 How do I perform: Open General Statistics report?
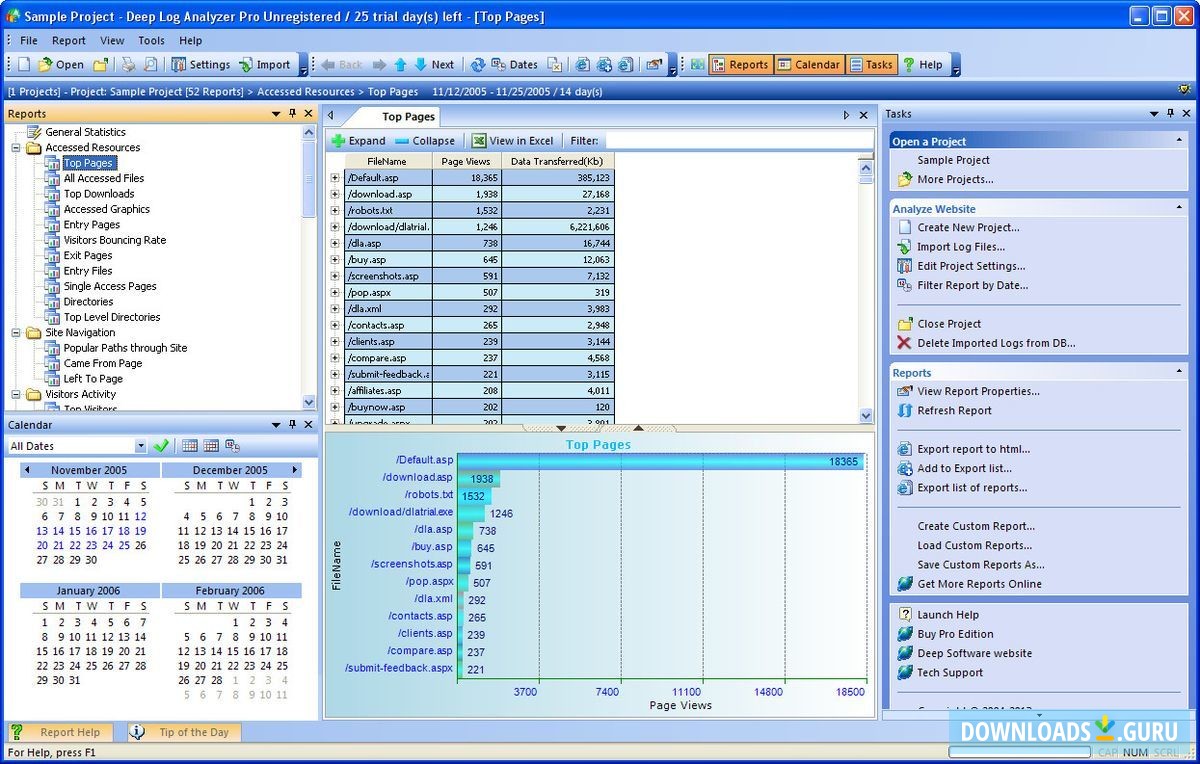pyautogui.click(x=85, y=132)
